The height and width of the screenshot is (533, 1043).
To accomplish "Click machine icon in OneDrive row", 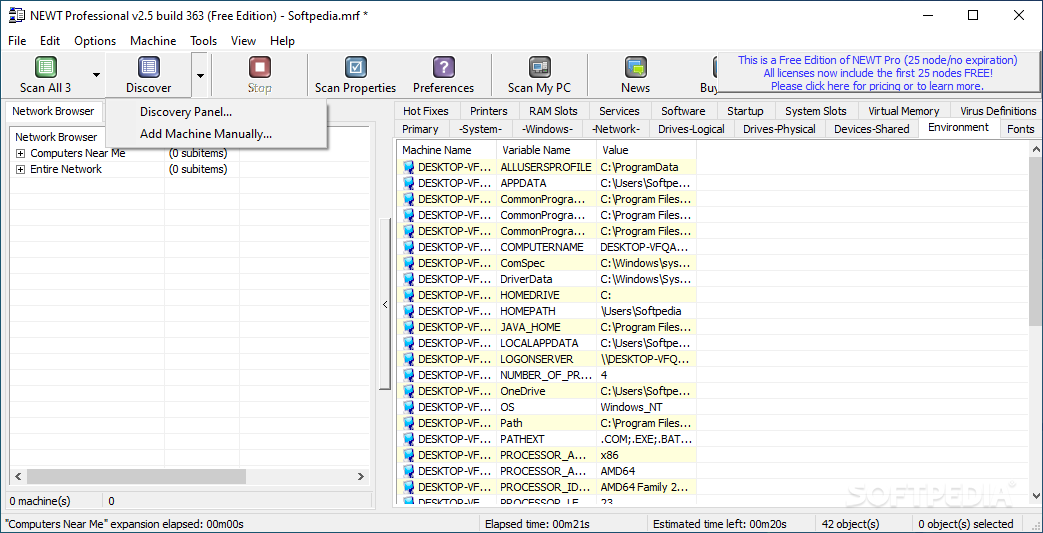I will click(409, 391).
